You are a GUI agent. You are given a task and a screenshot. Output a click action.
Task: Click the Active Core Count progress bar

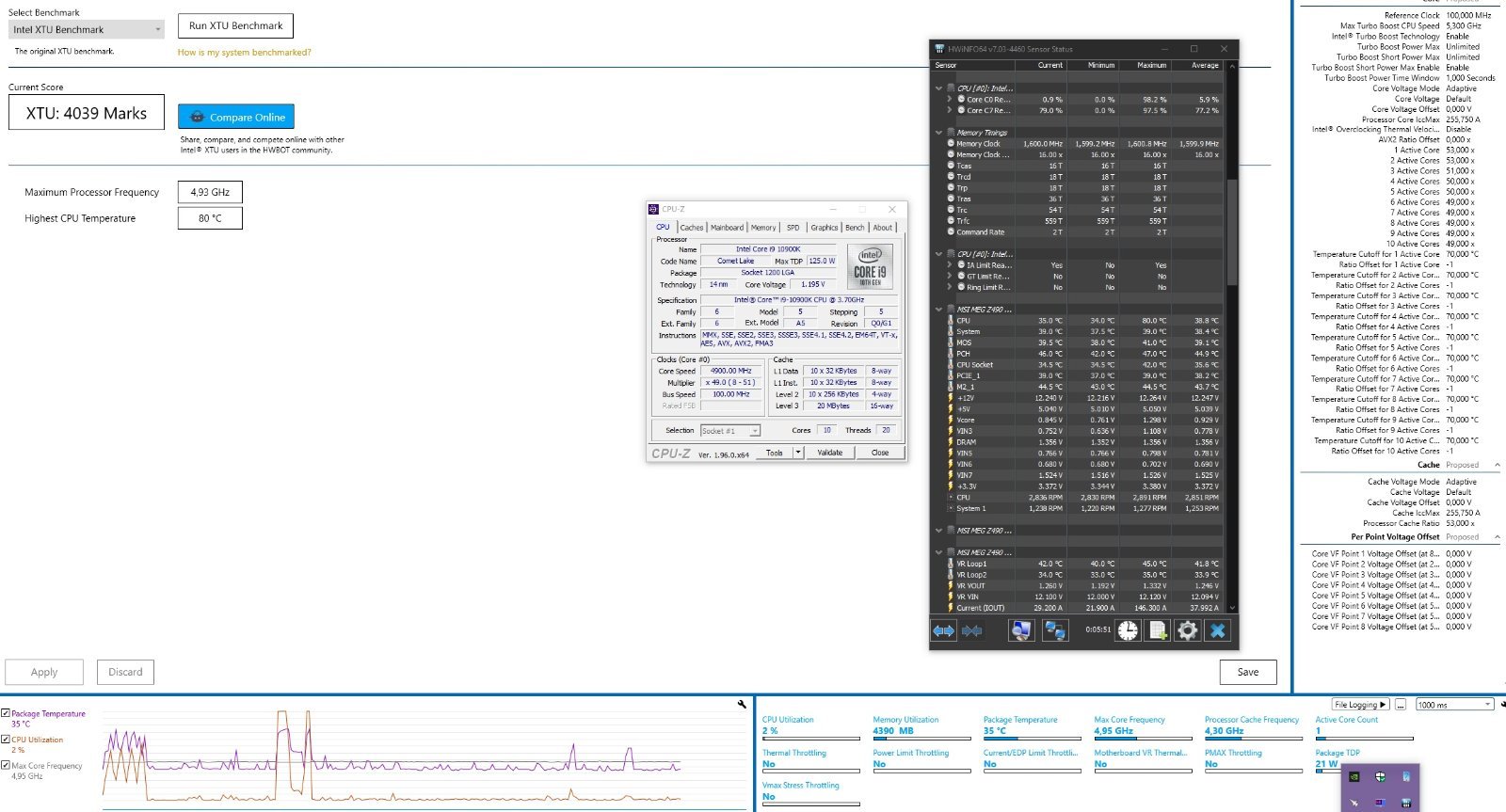pyautogui.click(x=1364, y=740)
